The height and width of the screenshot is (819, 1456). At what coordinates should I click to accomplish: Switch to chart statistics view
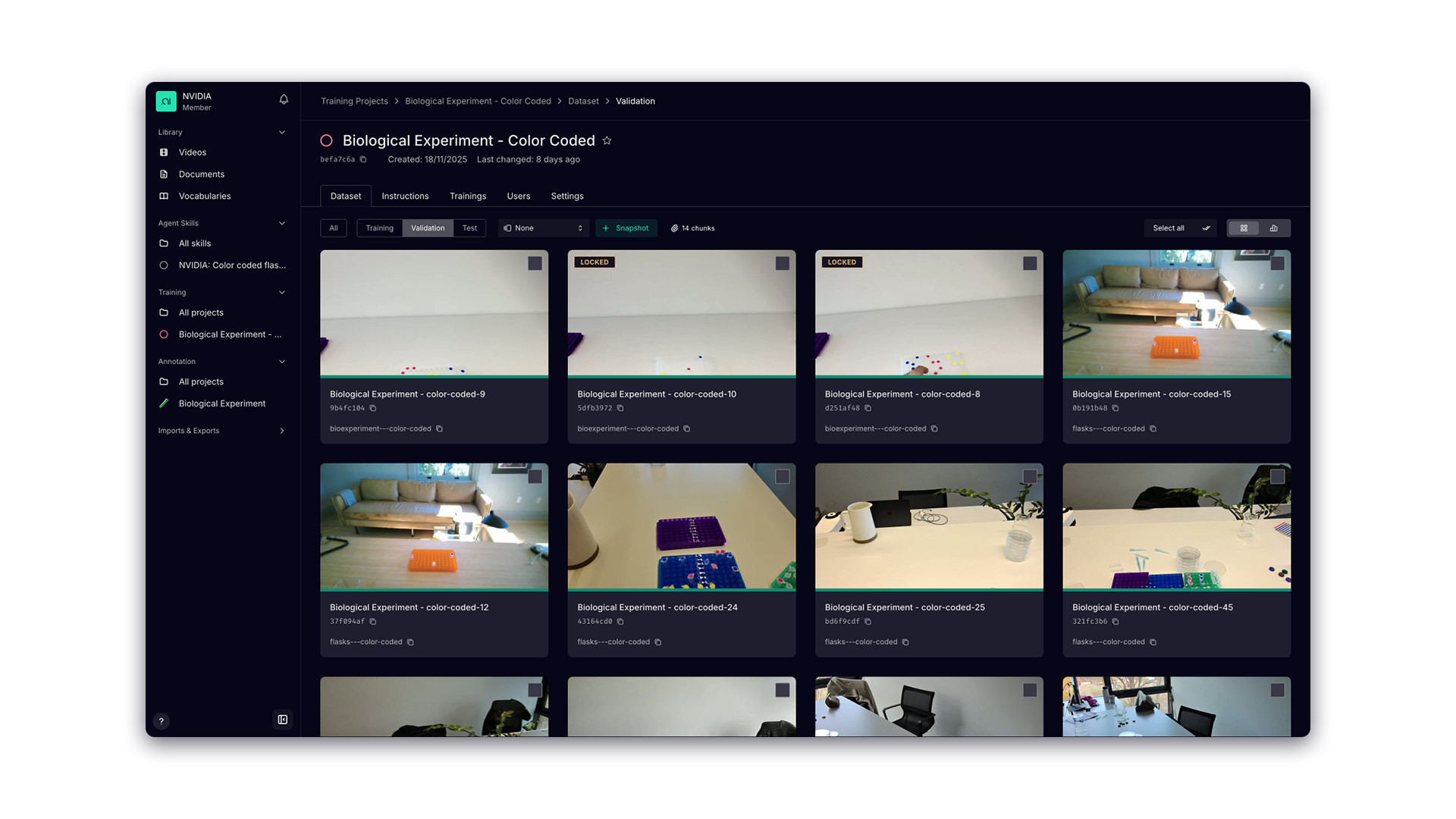tap(1274, 228)
